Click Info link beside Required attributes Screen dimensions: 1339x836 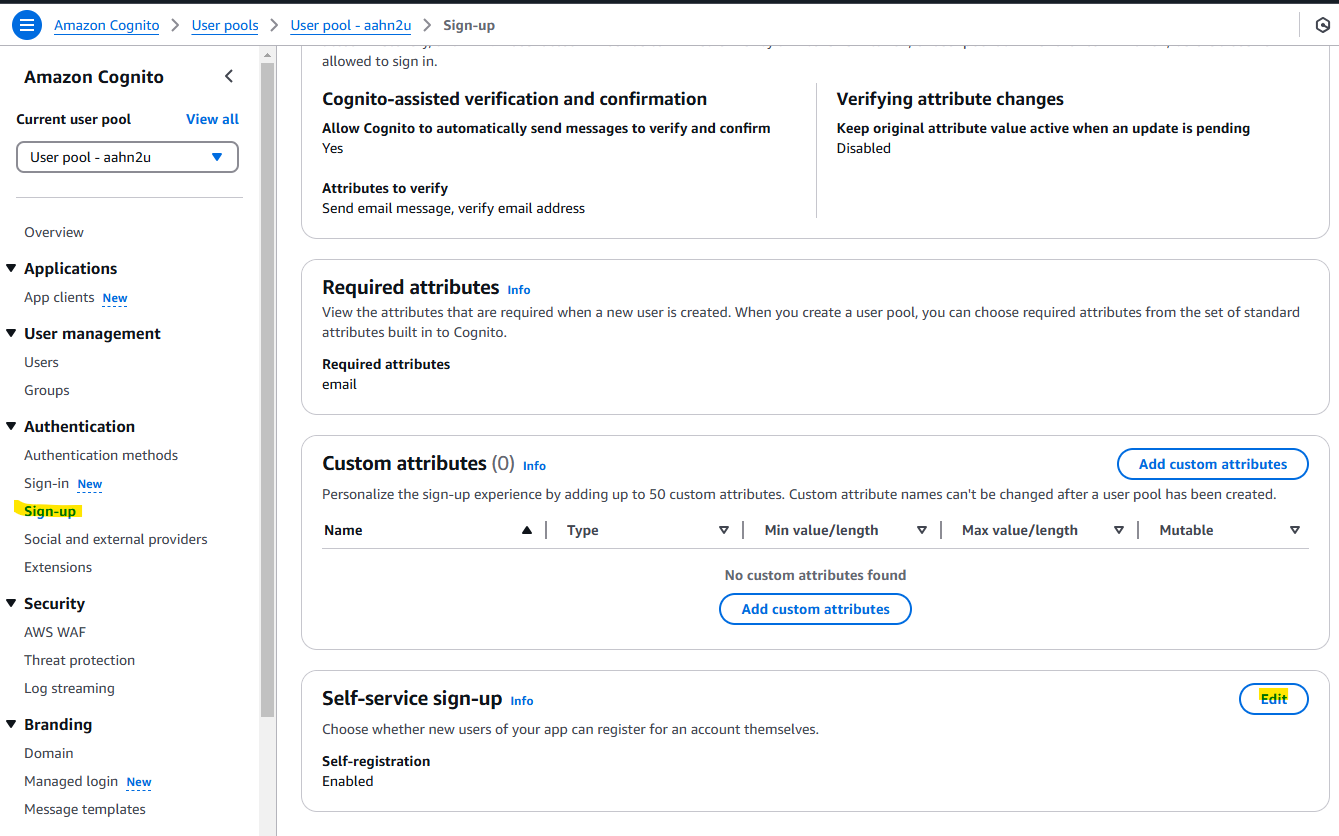coord(519,290)
